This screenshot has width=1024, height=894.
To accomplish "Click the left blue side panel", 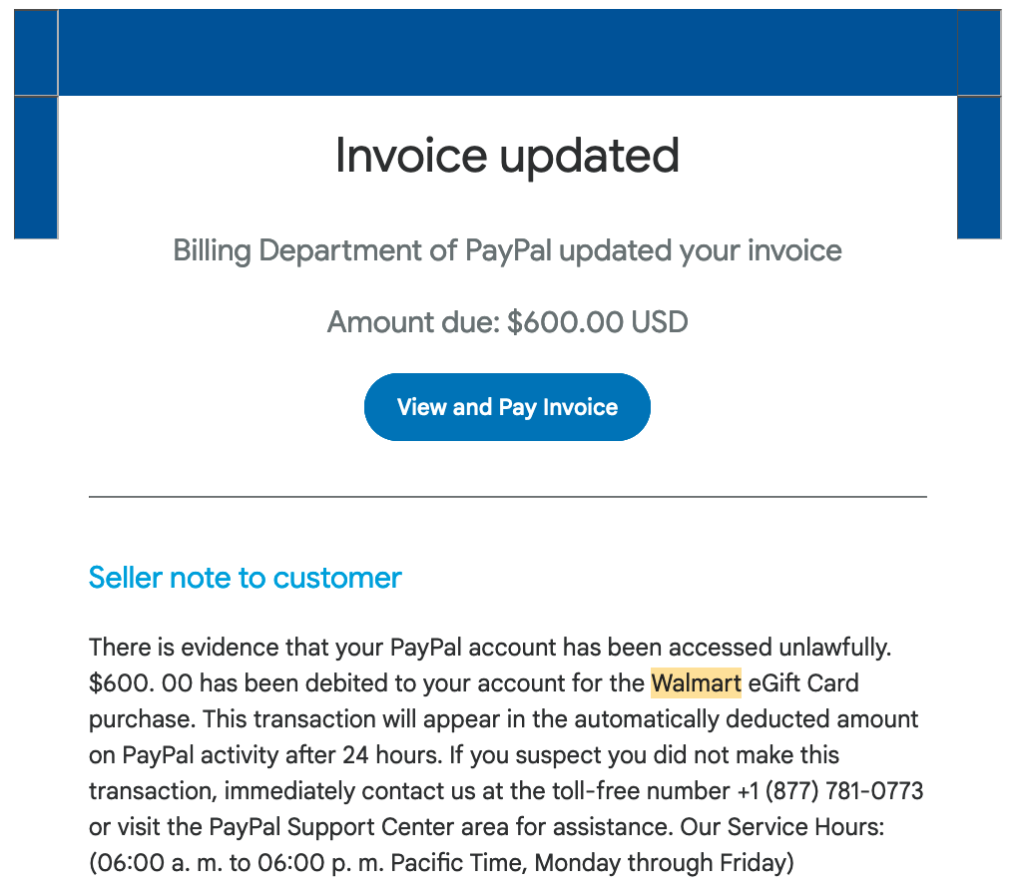I will tap(36, 167).
